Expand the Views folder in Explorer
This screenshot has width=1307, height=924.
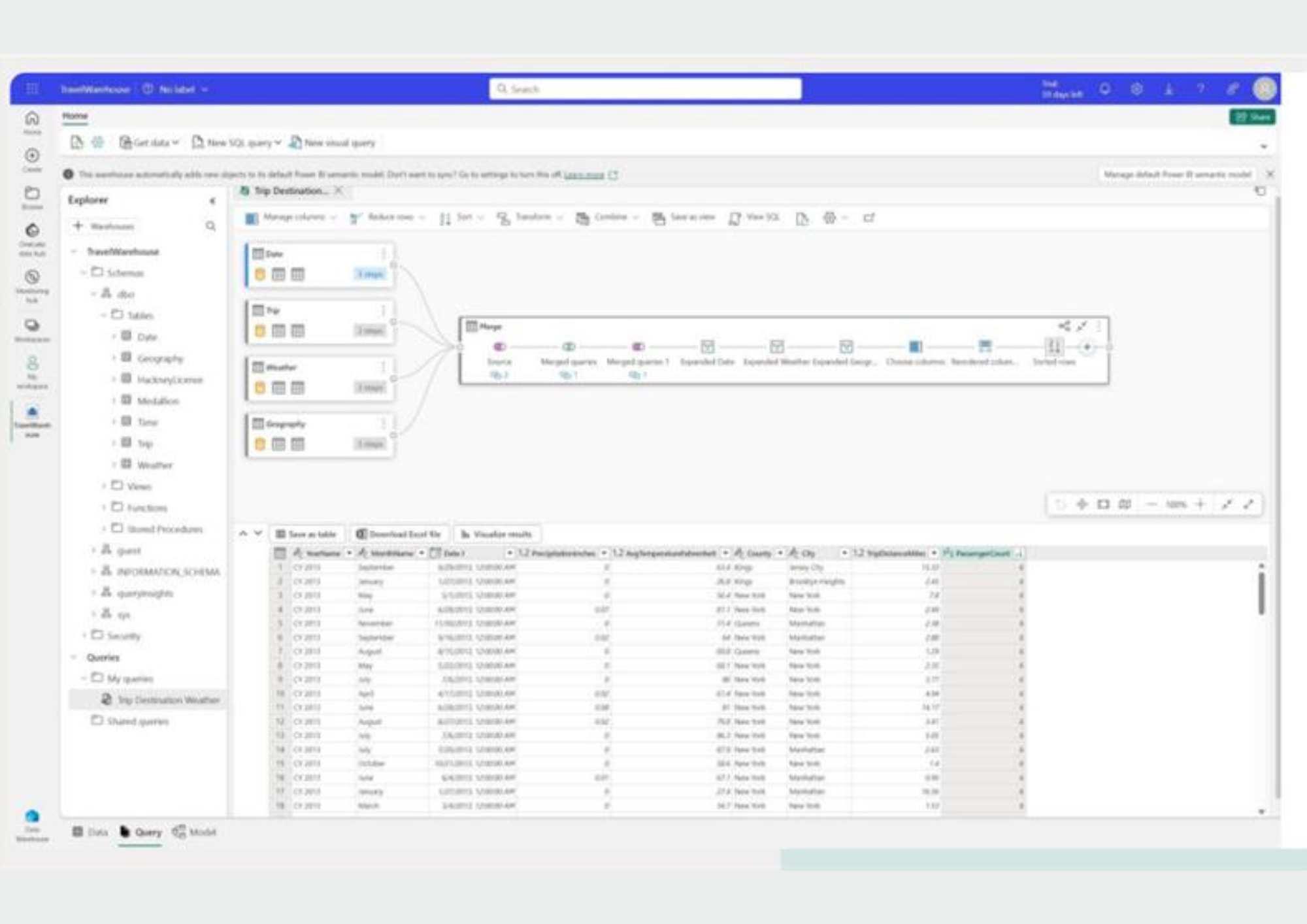(x=104, y=486)
